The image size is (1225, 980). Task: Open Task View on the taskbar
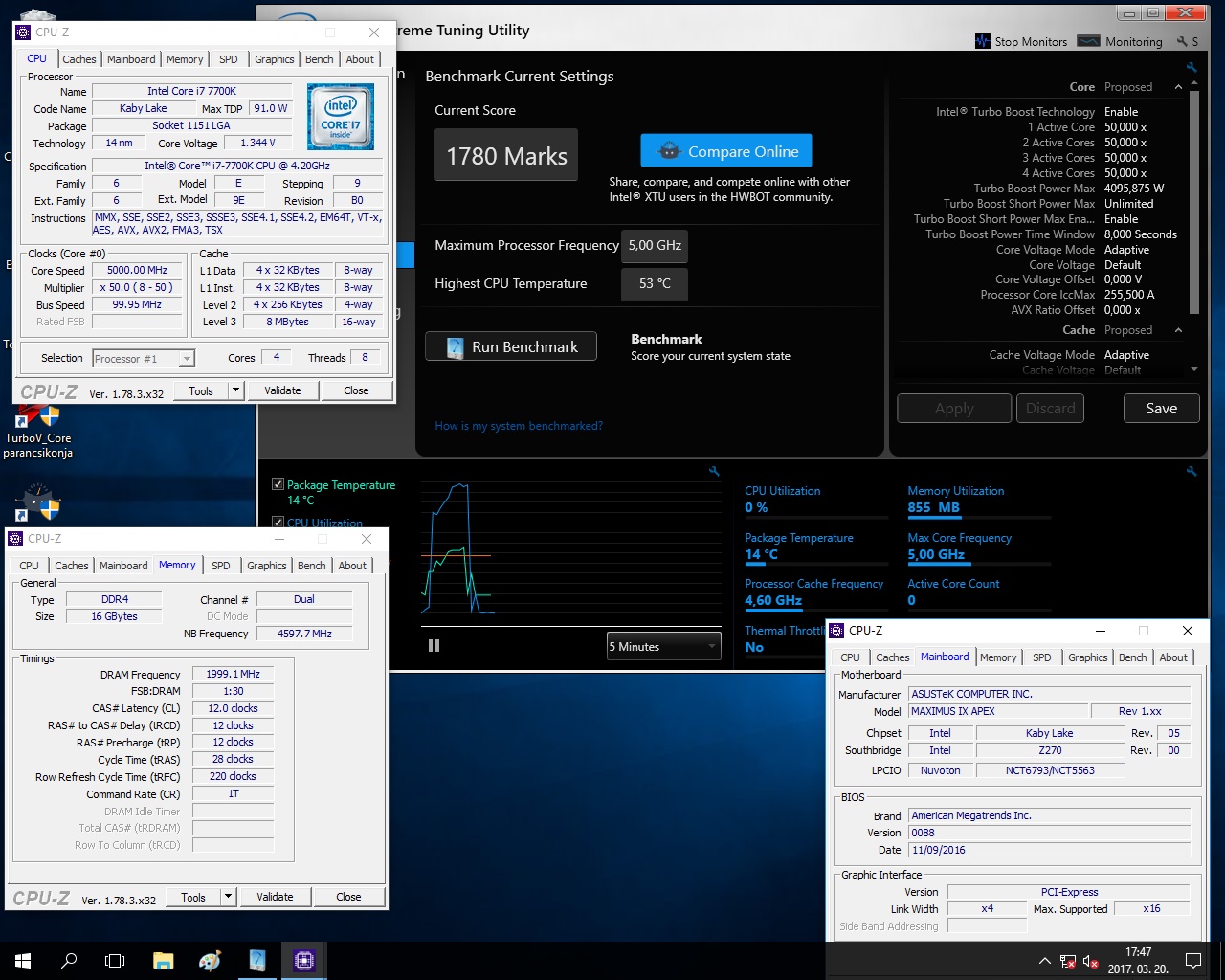(x=115, y=960)
